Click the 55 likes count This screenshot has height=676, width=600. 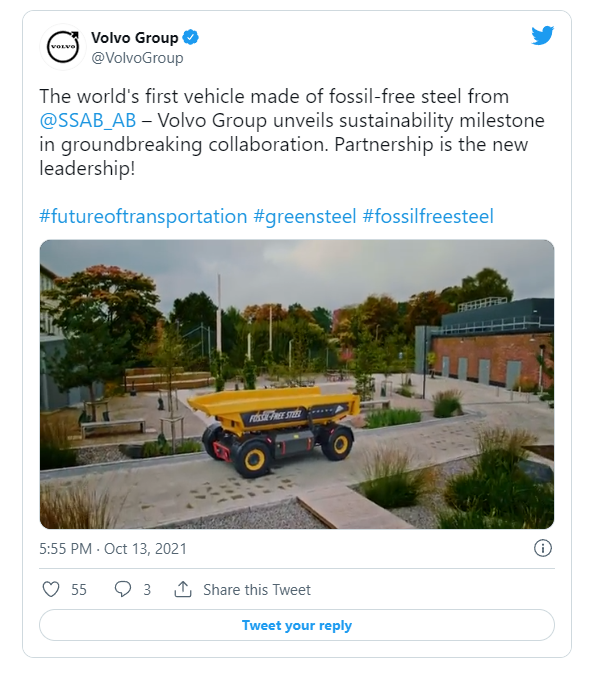(79, 590)
